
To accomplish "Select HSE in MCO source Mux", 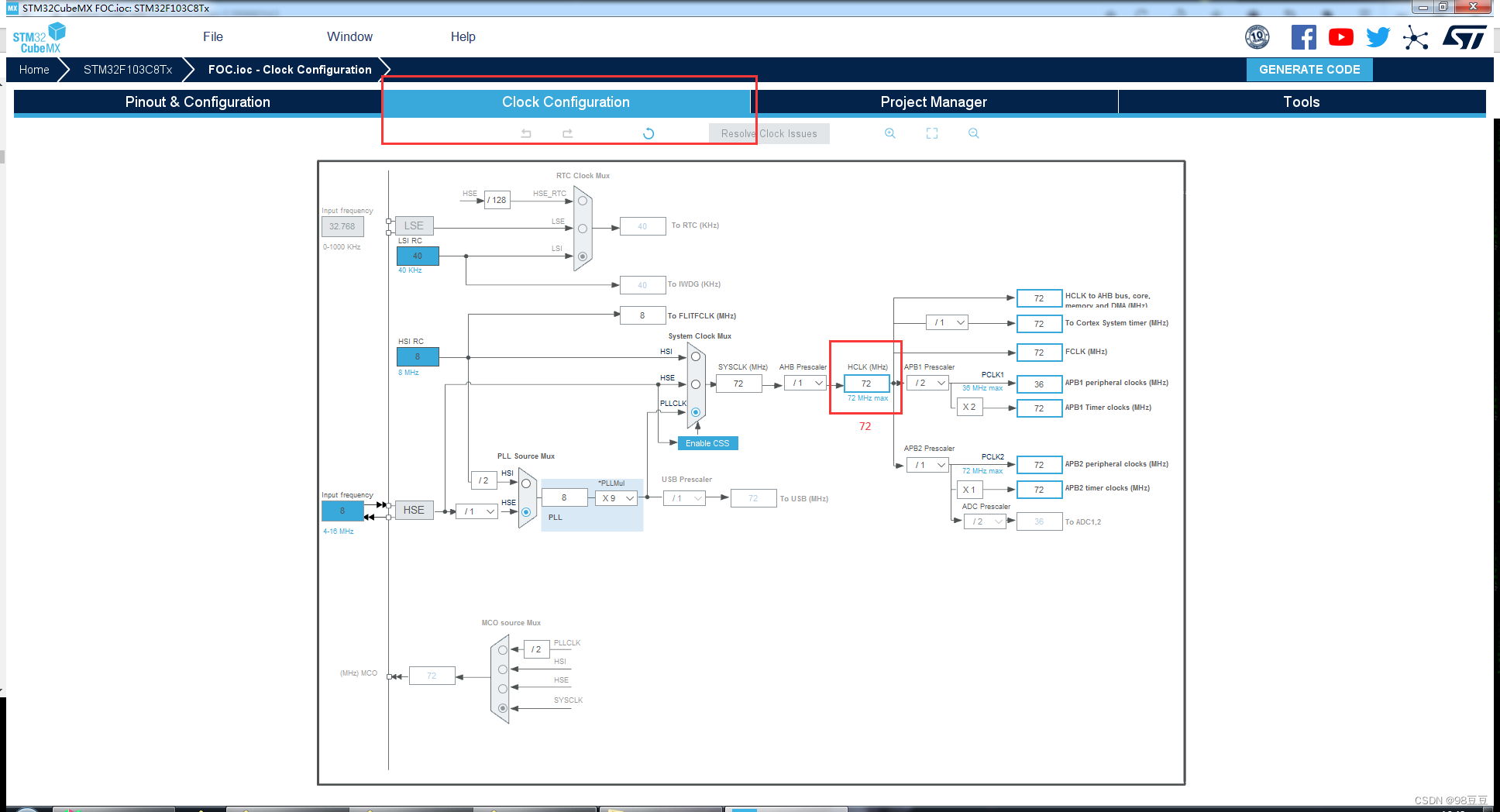I will pos(503,689).
